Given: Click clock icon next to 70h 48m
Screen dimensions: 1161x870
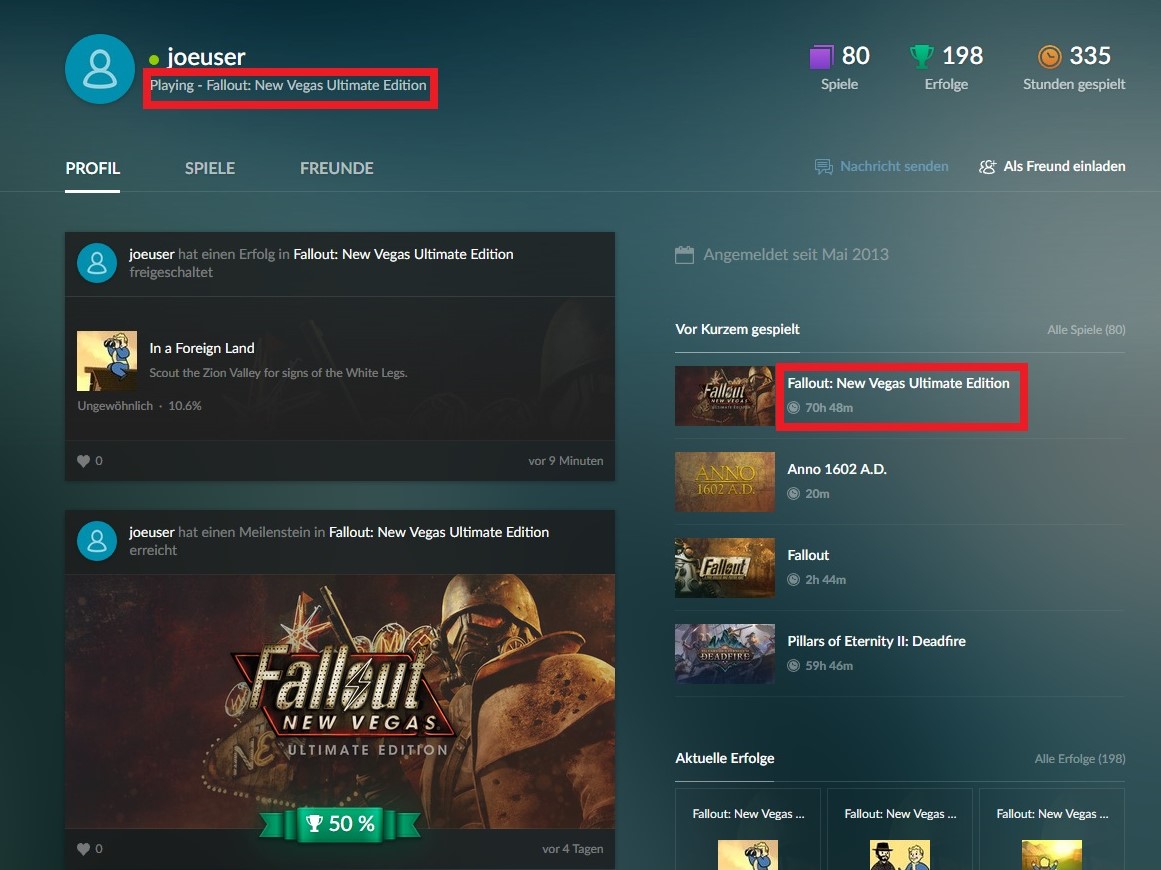Looking at the screenshot, I should (793, 407).
